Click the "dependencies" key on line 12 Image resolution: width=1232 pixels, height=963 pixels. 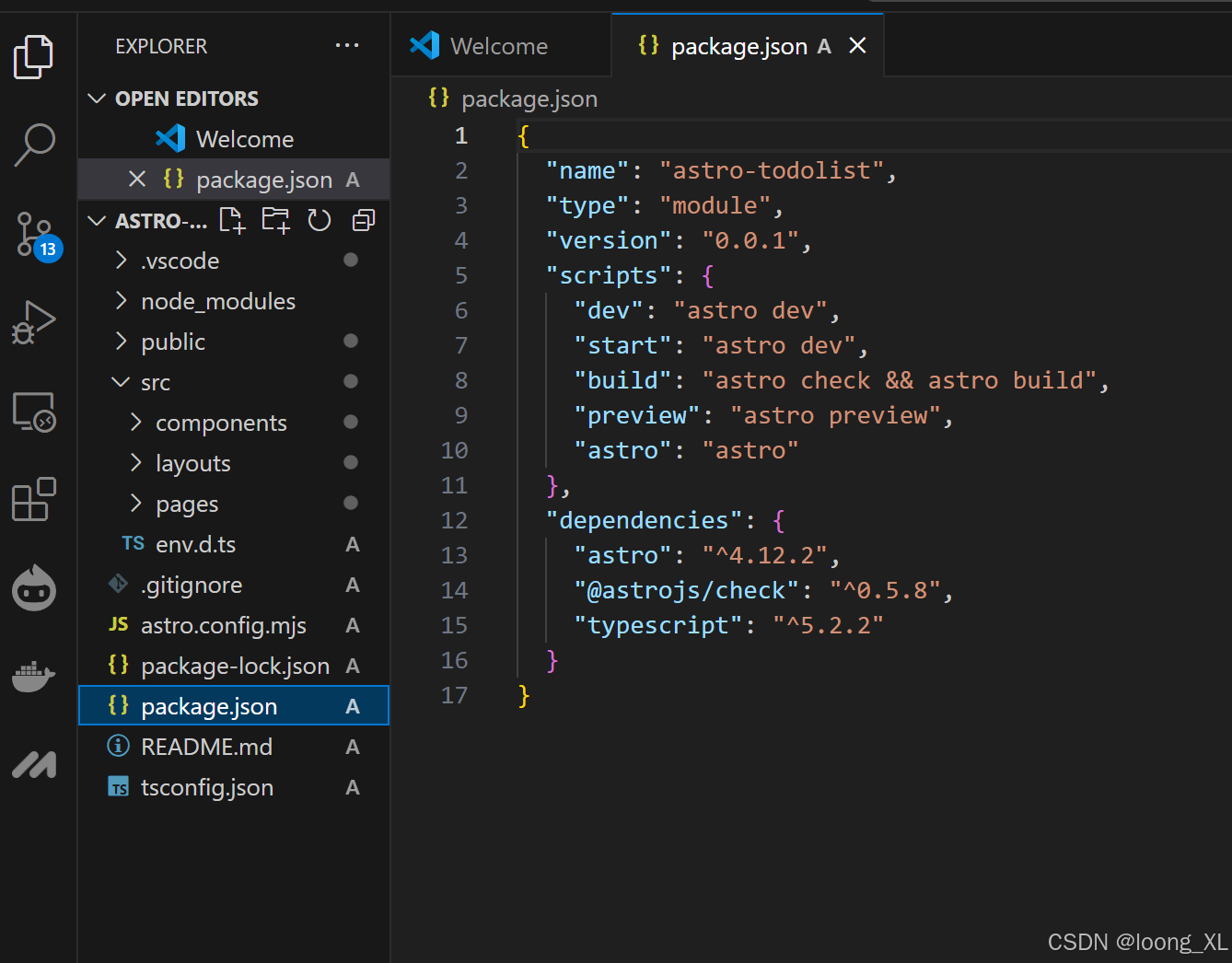point(644,520)
